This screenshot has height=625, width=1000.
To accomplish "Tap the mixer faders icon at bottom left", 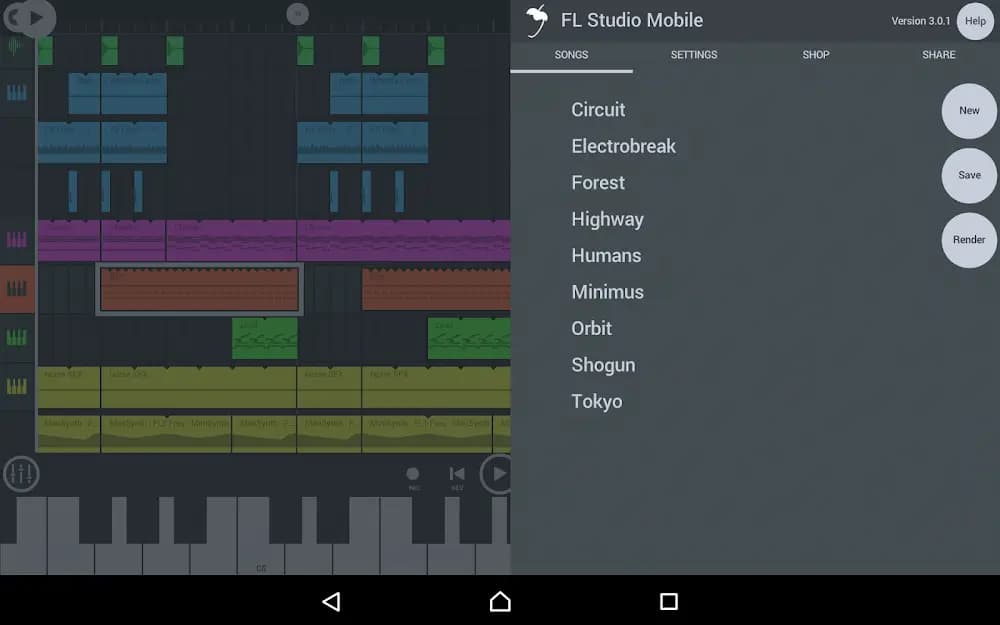I will (20, 474).
